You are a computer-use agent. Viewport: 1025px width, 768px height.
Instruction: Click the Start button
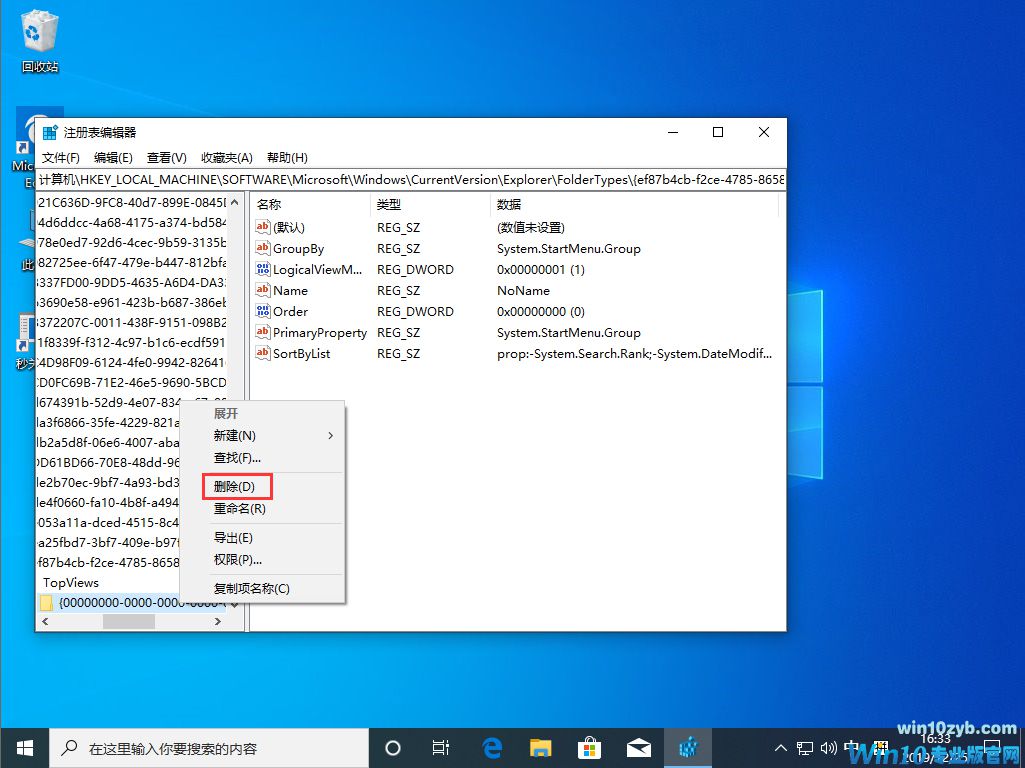[x=24, y=747]
